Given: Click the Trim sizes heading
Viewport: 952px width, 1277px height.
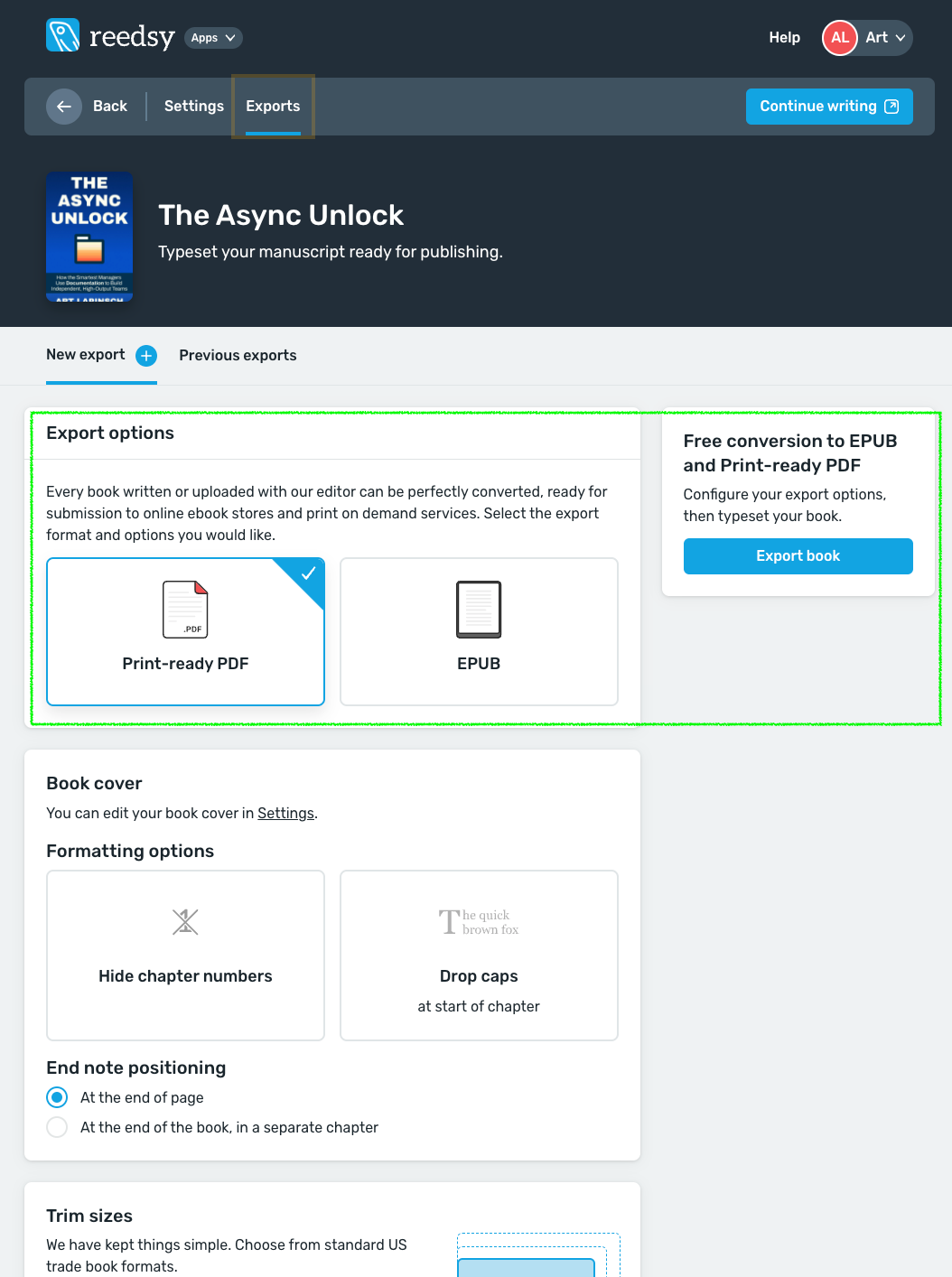Looking at the screenshot, I should point(89,1216).
